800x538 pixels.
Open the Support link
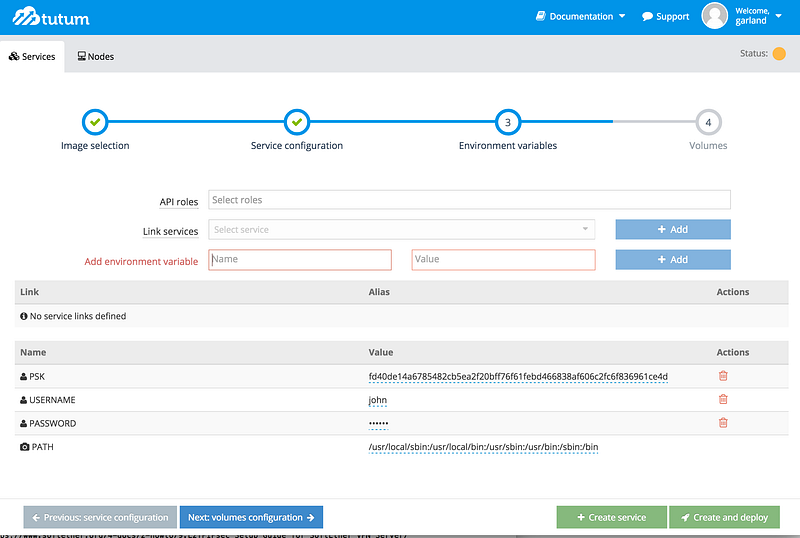click(x=665, y=16)
